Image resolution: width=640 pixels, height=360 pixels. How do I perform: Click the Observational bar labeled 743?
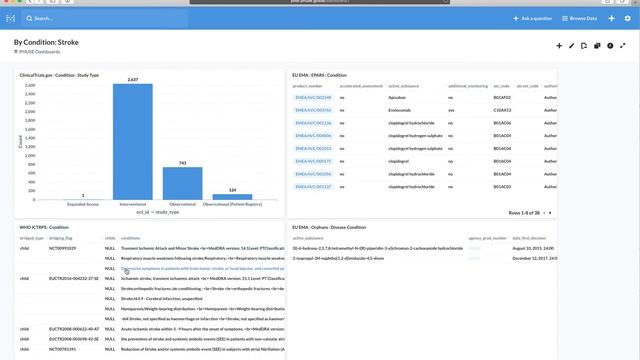pyautogui.click(x=182, y=183)
